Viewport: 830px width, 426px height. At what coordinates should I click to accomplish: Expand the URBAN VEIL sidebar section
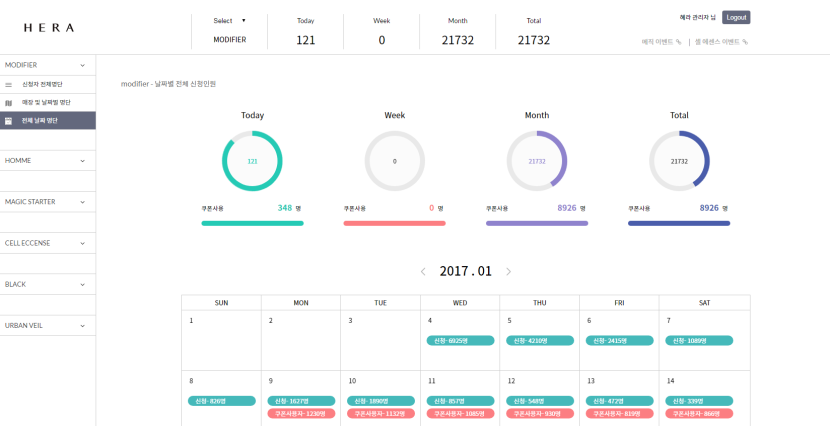[48, 325]
